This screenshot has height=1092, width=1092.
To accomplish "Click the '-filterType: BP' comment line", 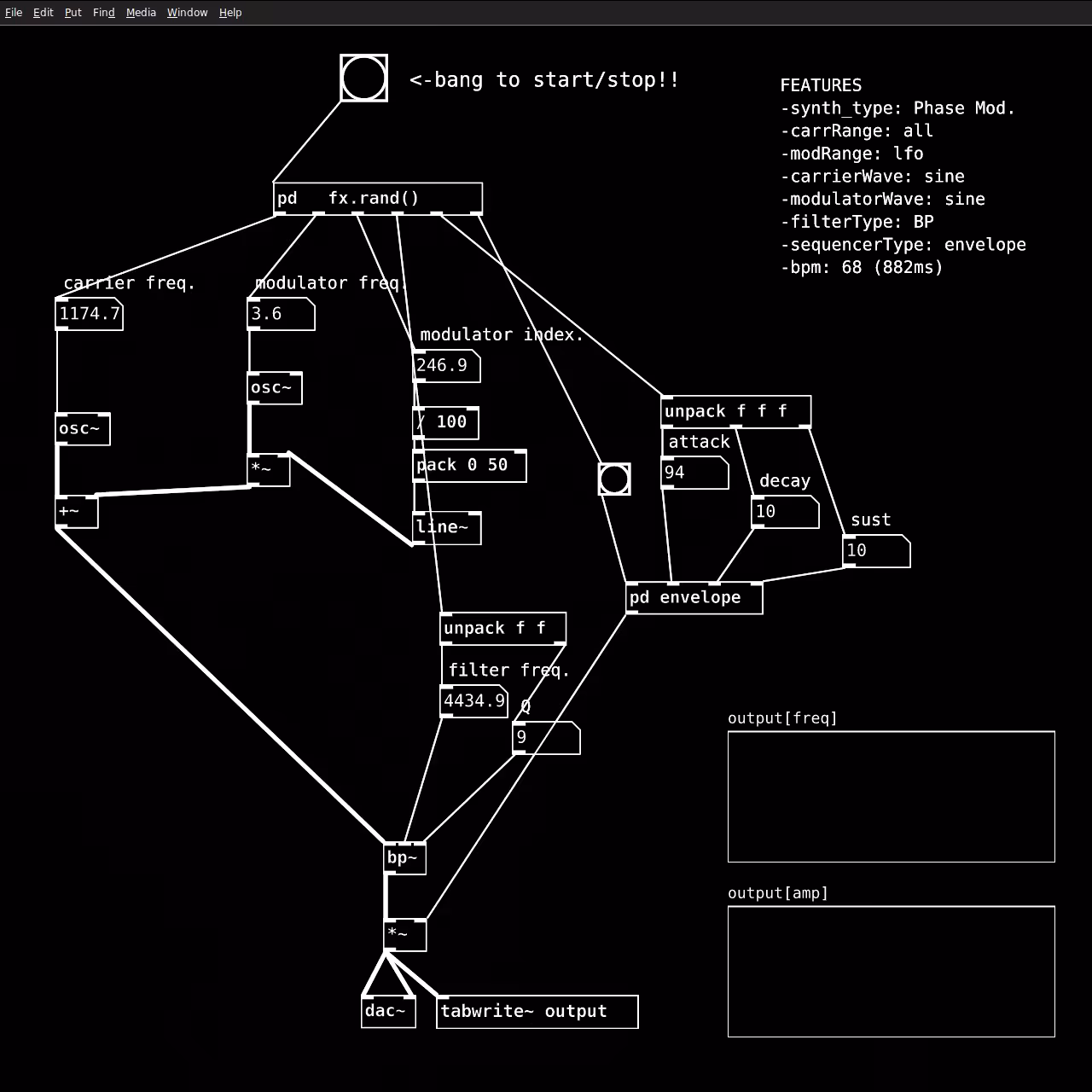I will (x=857, y=222).
